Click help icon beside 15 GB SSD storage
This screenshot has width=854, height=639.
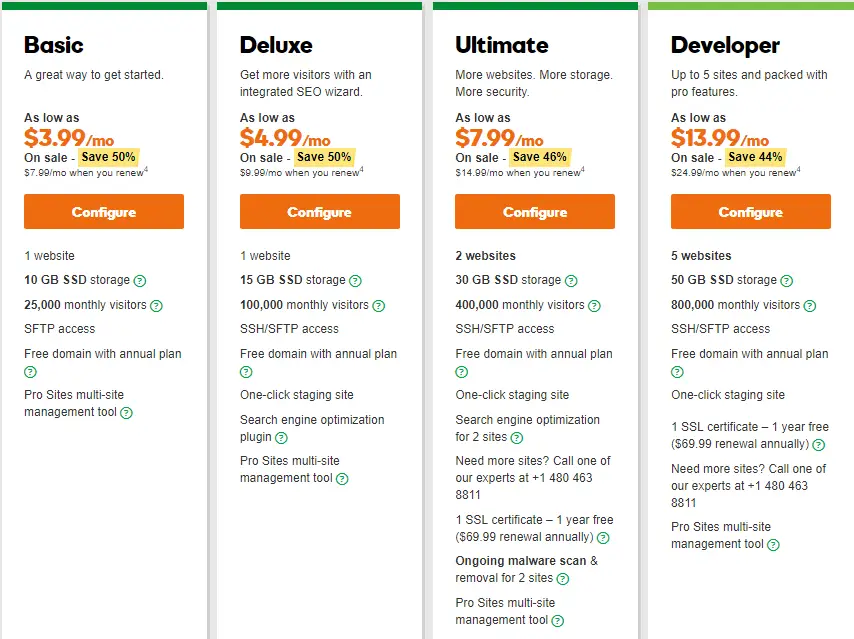click(355, 281)
